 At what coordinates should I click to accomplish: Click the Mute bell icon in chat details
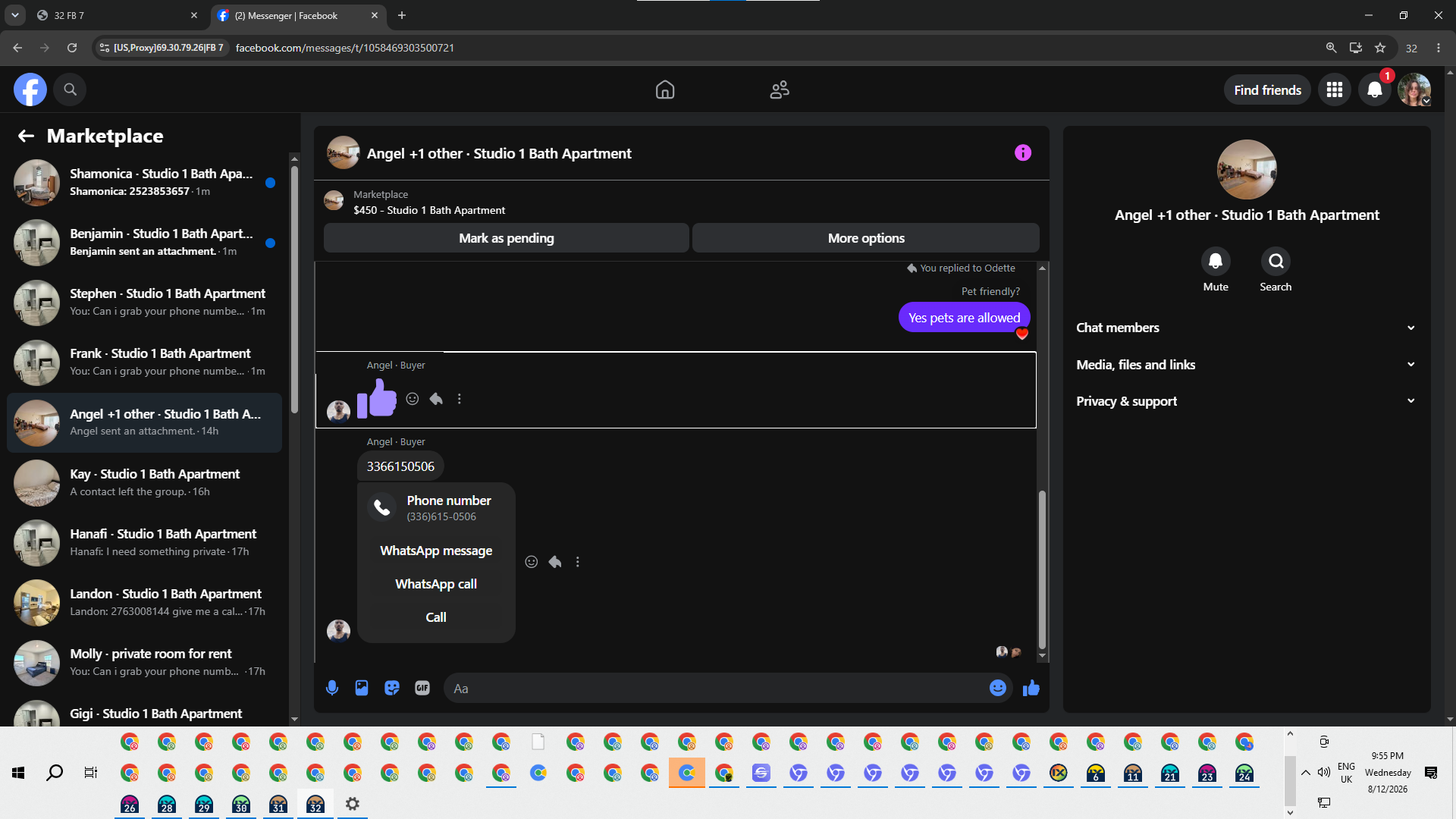(1216, 261)
